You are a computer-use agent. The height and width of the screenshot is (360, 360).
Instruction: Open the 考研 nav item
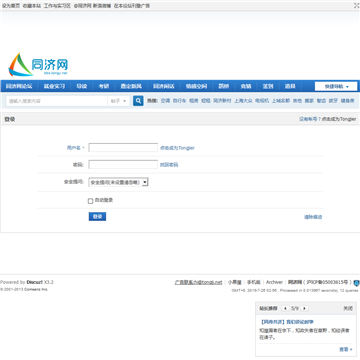pos(104,86)
